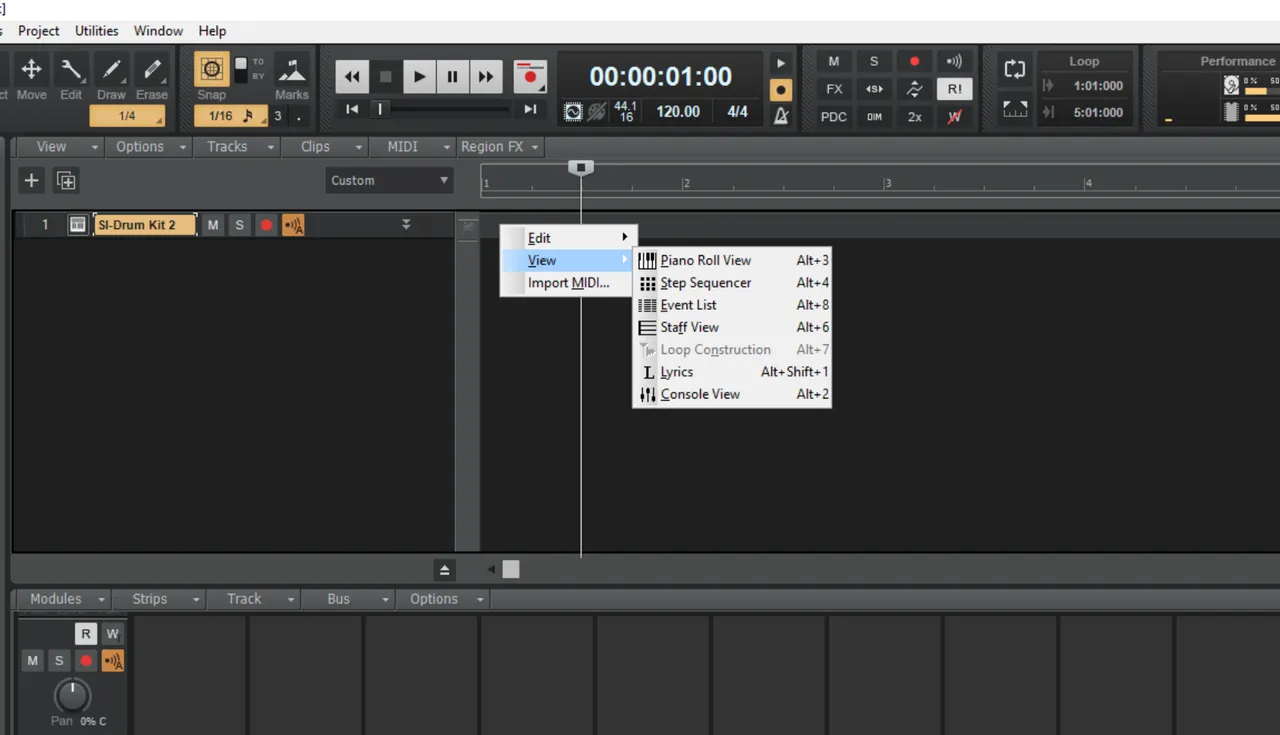The width and height of the screenshot is (1280, 735).
Task: Mute the SI-Drum Kit 2 track
Action: click(213, 225)
